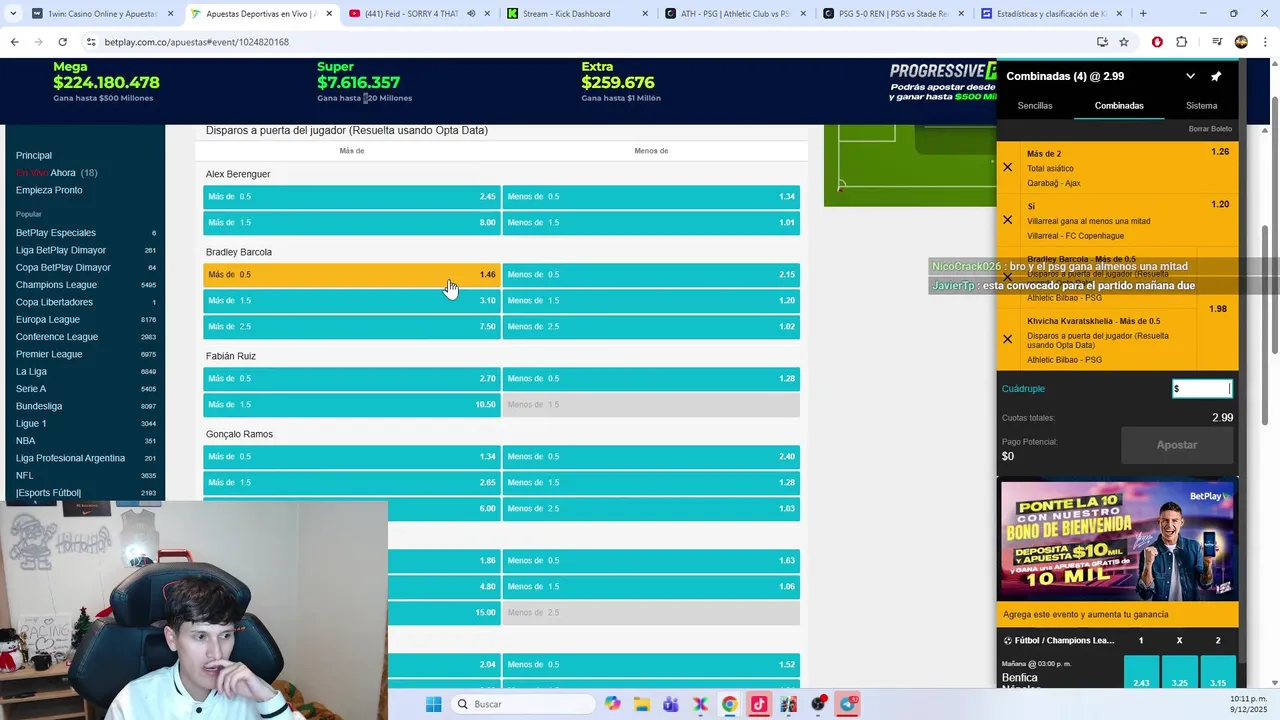Select Bradley Barcola Más de 1.5 at 3.10
The image size is (1280, 720).
pos(351,301)
